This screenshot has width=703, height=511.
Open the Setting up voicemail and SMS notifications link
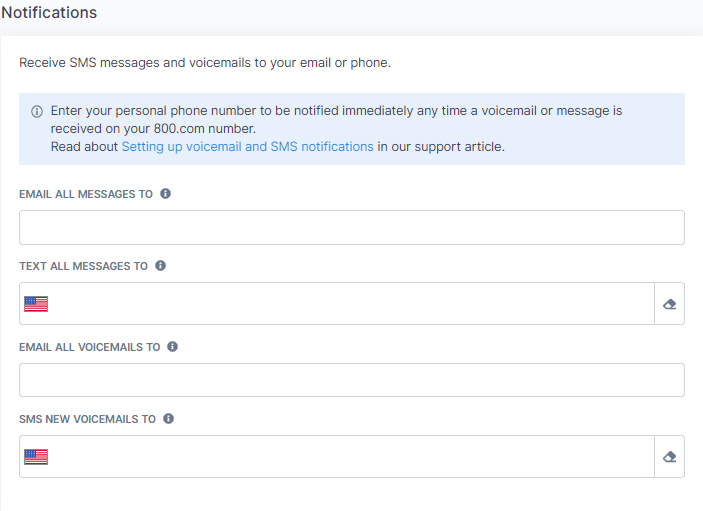[247, 147]
